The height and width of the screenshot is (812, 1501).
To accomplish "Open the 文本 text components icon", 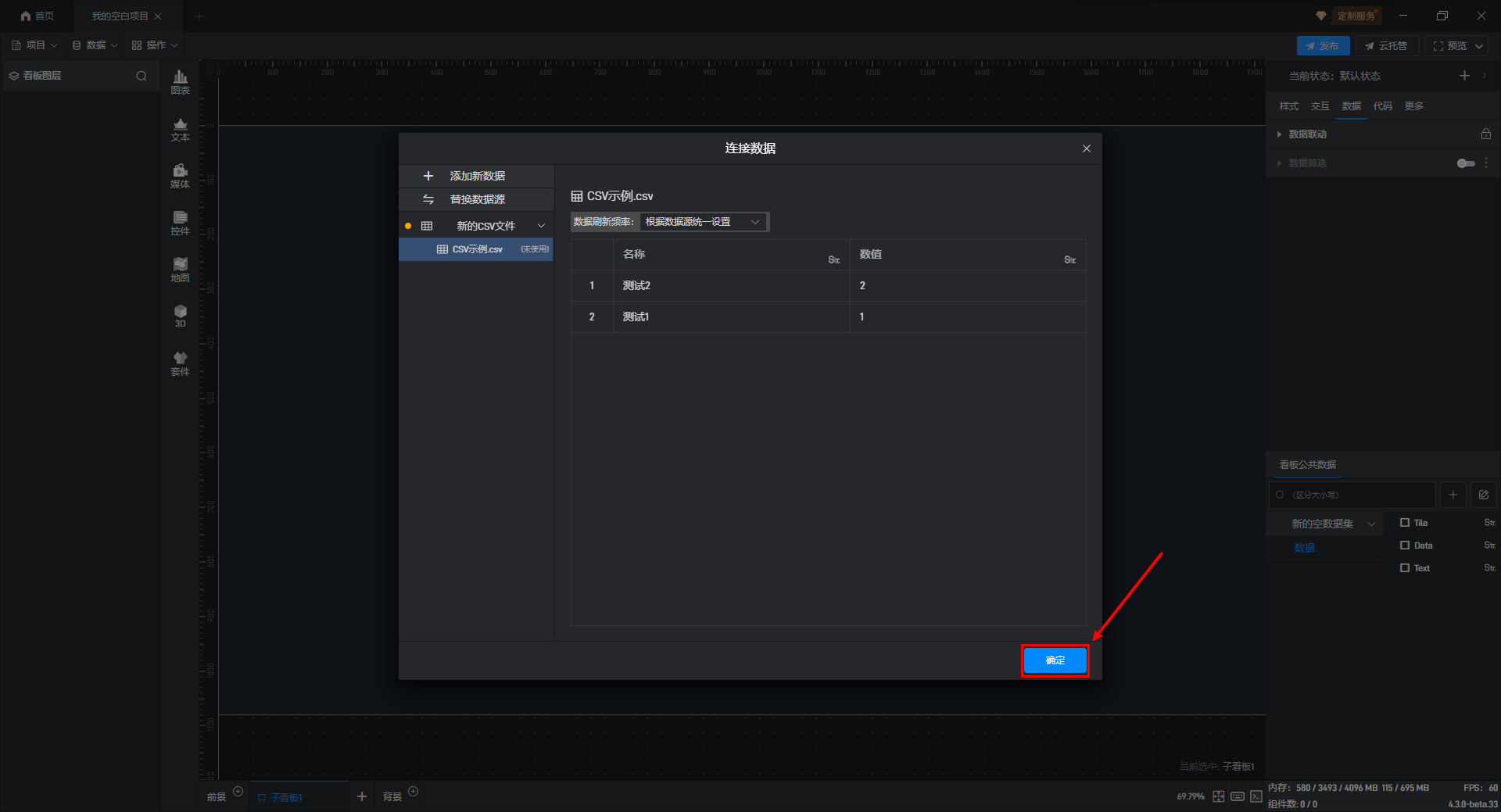I will coord(180,129).
